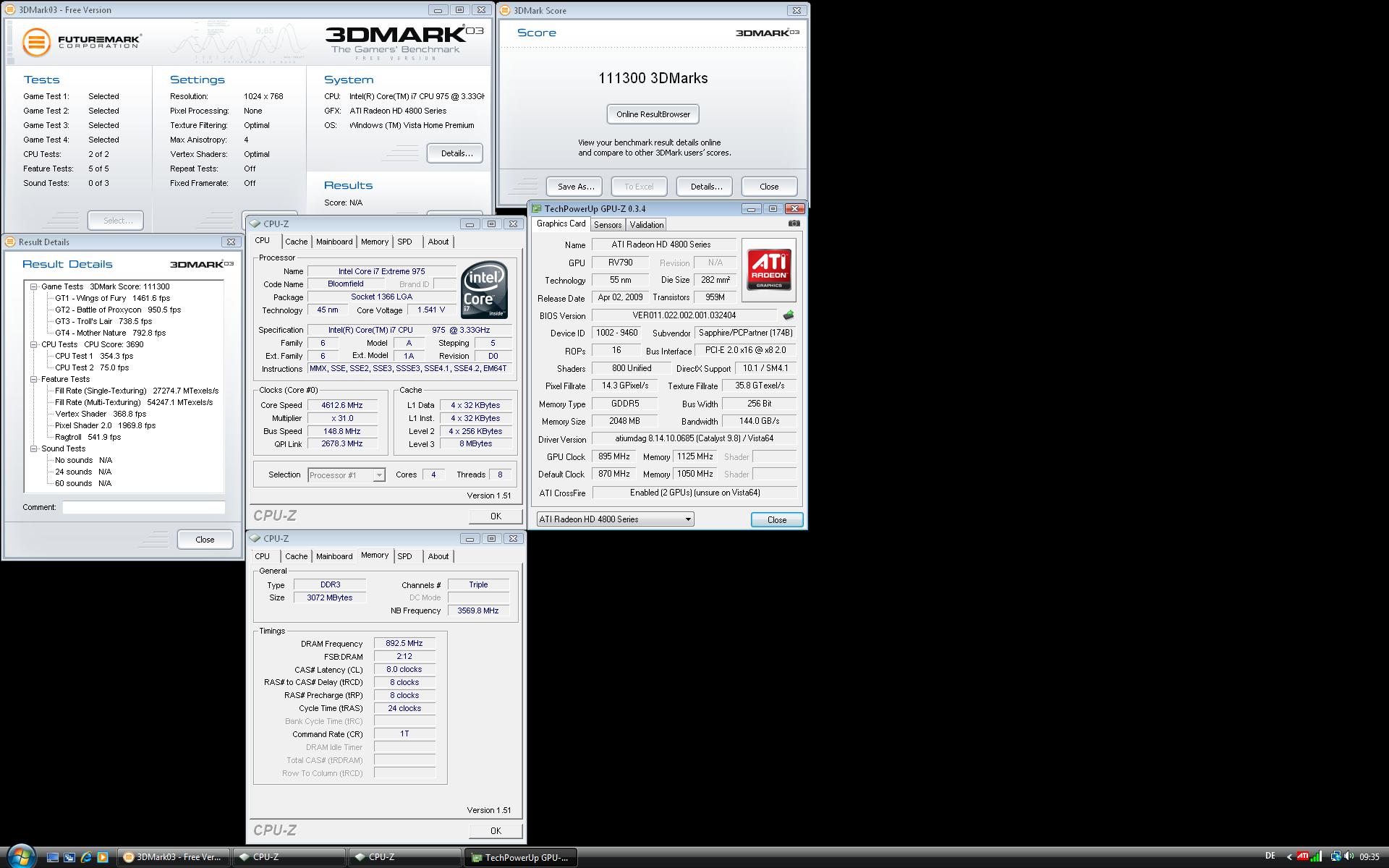
Task: Click the Online ResultBrowser button
Action: 653,114
